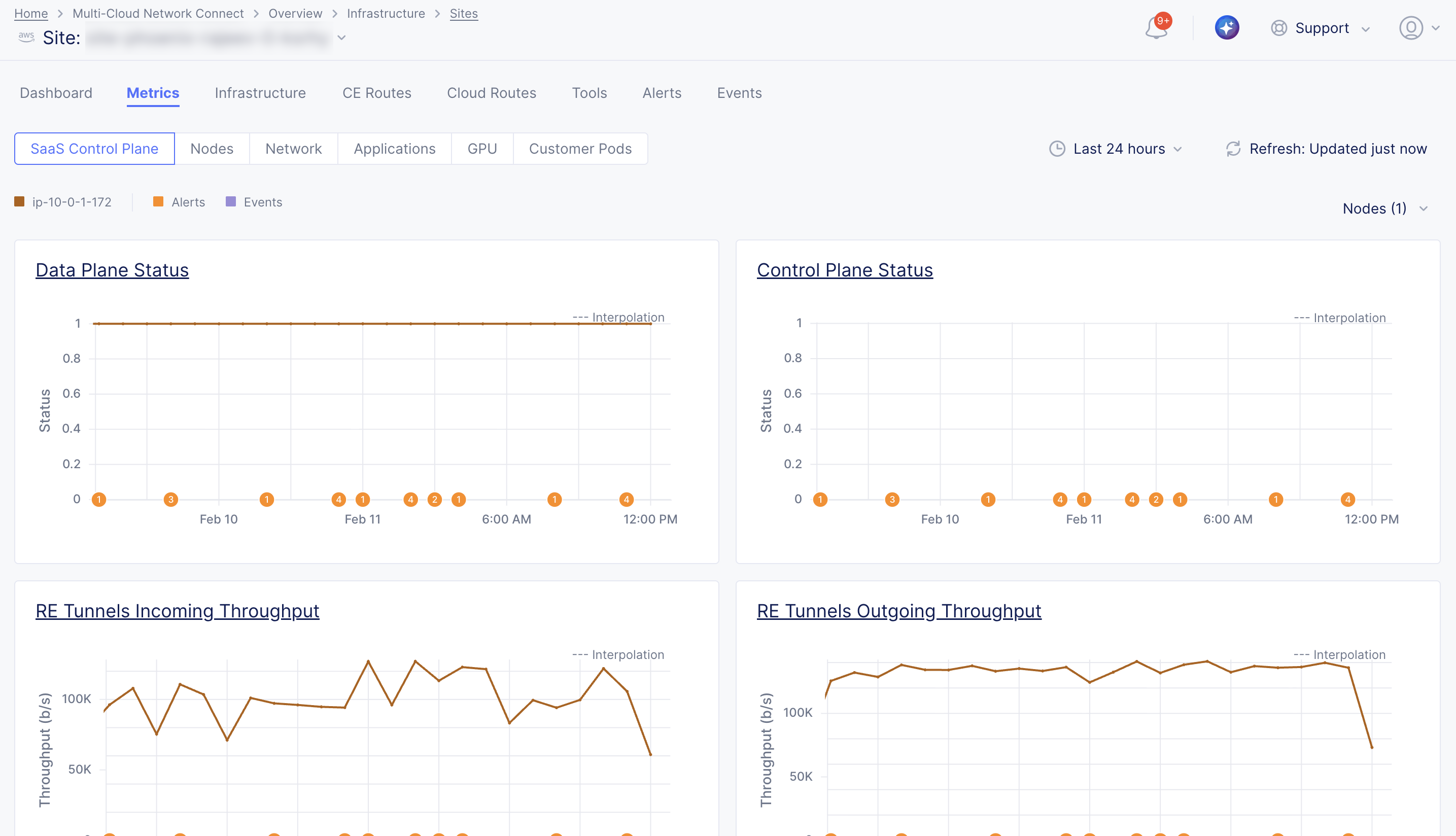Click the alert marker showing 3 on Feb 10
The image size is (1456, 836).
(x=170, y=499)
